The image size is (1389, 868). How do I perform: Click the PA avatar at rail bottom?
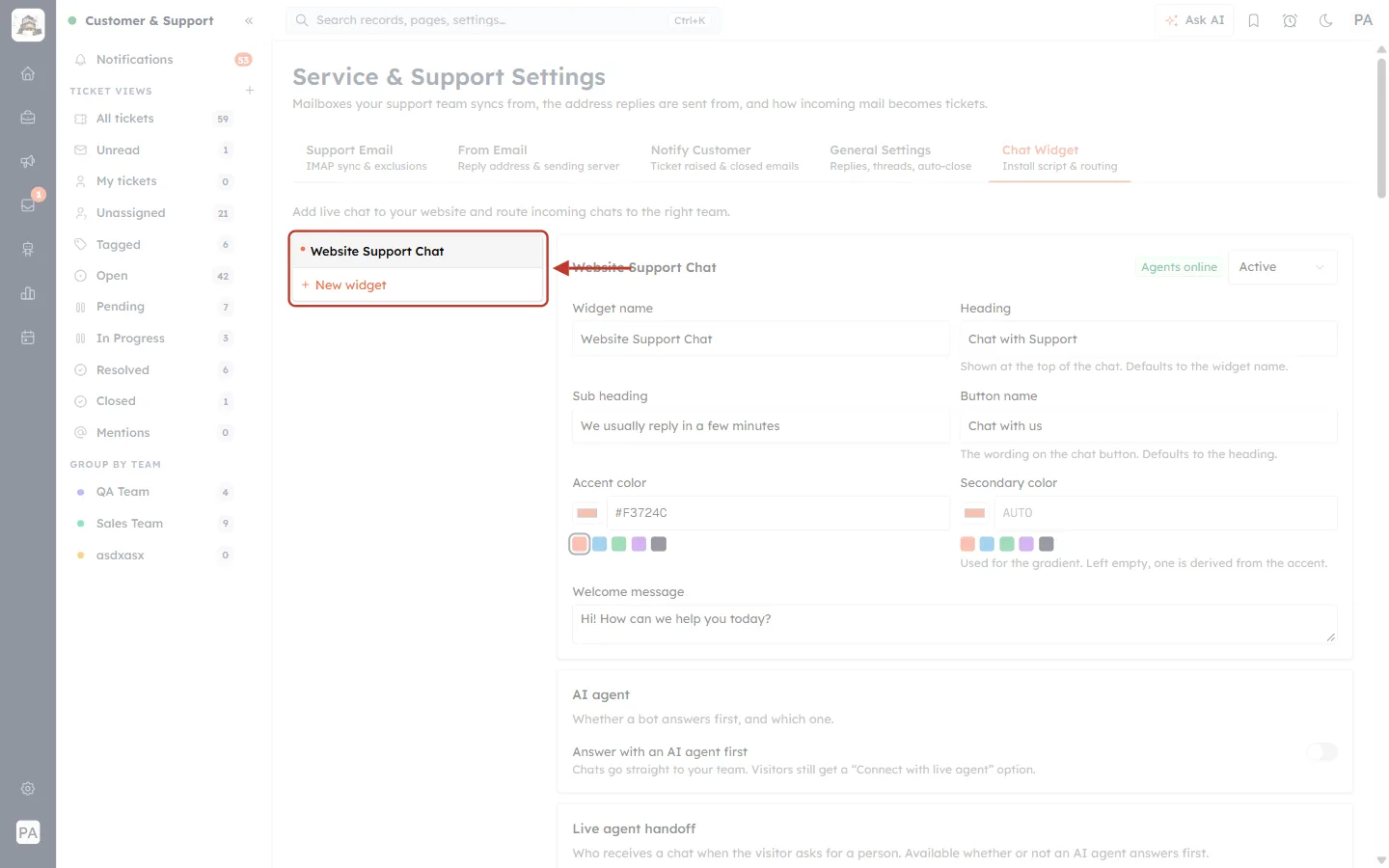click(28, 832)
